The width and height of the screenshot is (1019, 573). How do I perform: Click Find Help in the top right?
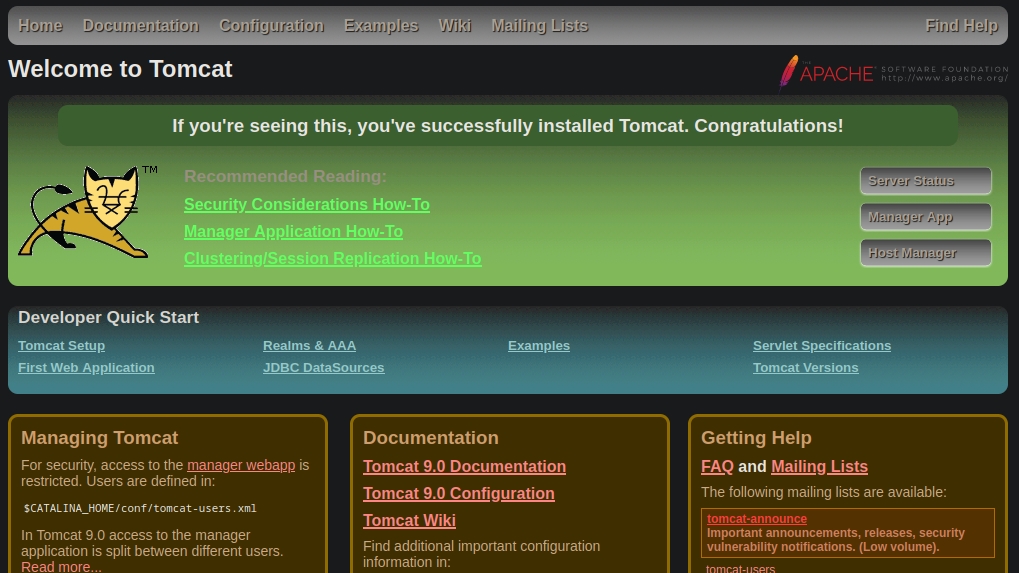pyautogui.click(x=961, y=26)
